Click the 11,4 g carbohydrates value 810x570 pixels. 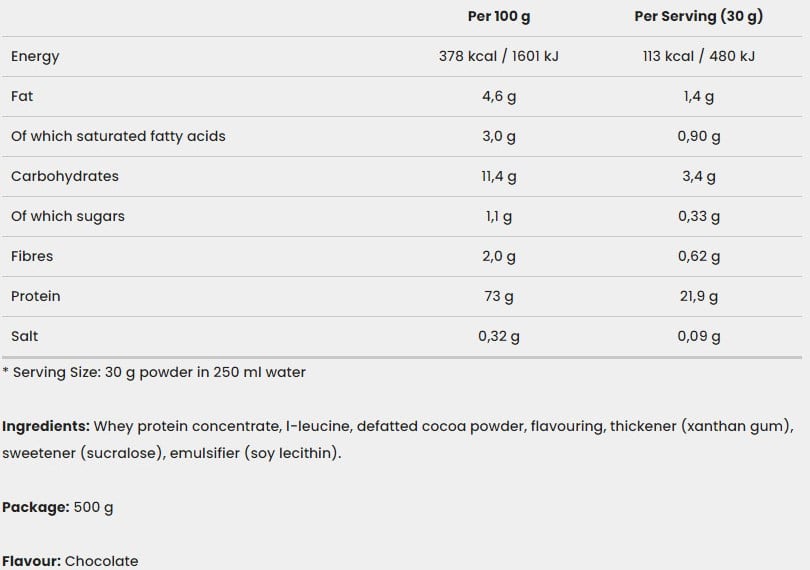point(499,177)
